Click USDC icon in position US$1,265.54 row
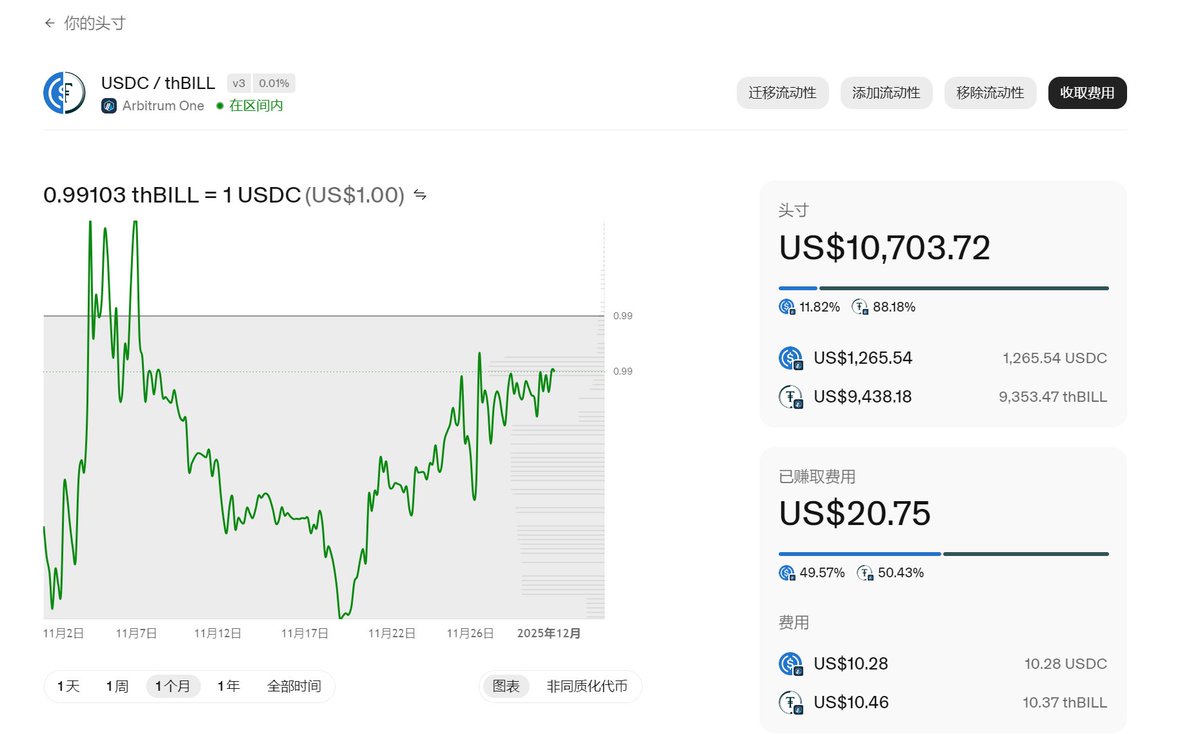Viewport: 1200px width, 734px height. (791, 358)
